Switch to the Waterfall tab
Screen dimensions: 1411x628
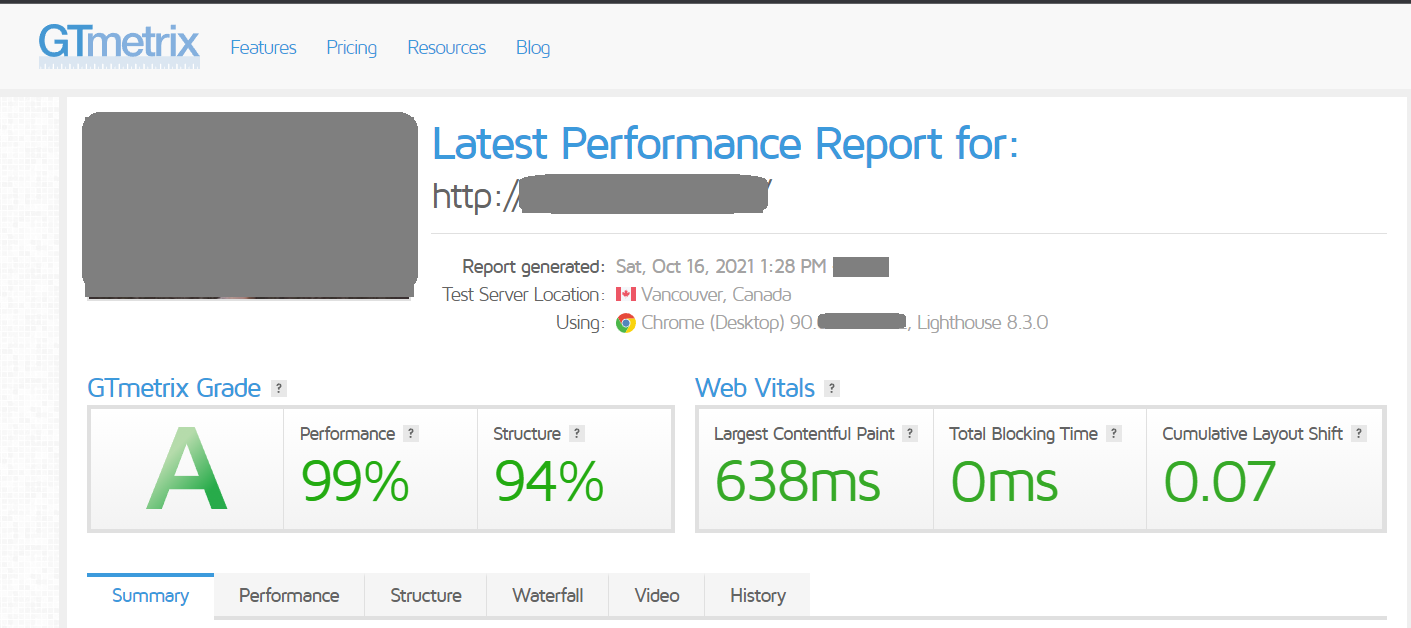547,596
